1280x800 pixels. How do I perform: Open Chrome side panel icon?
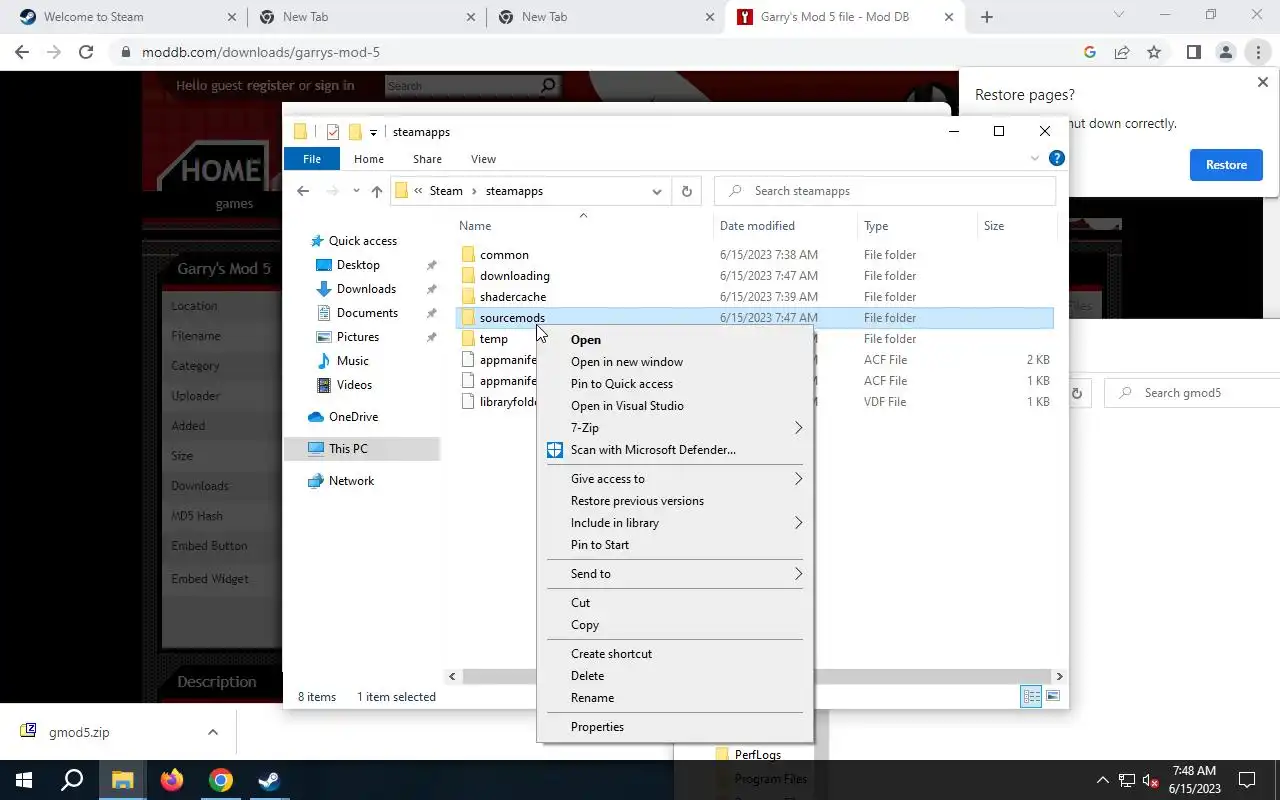(x=1193, y=52)
